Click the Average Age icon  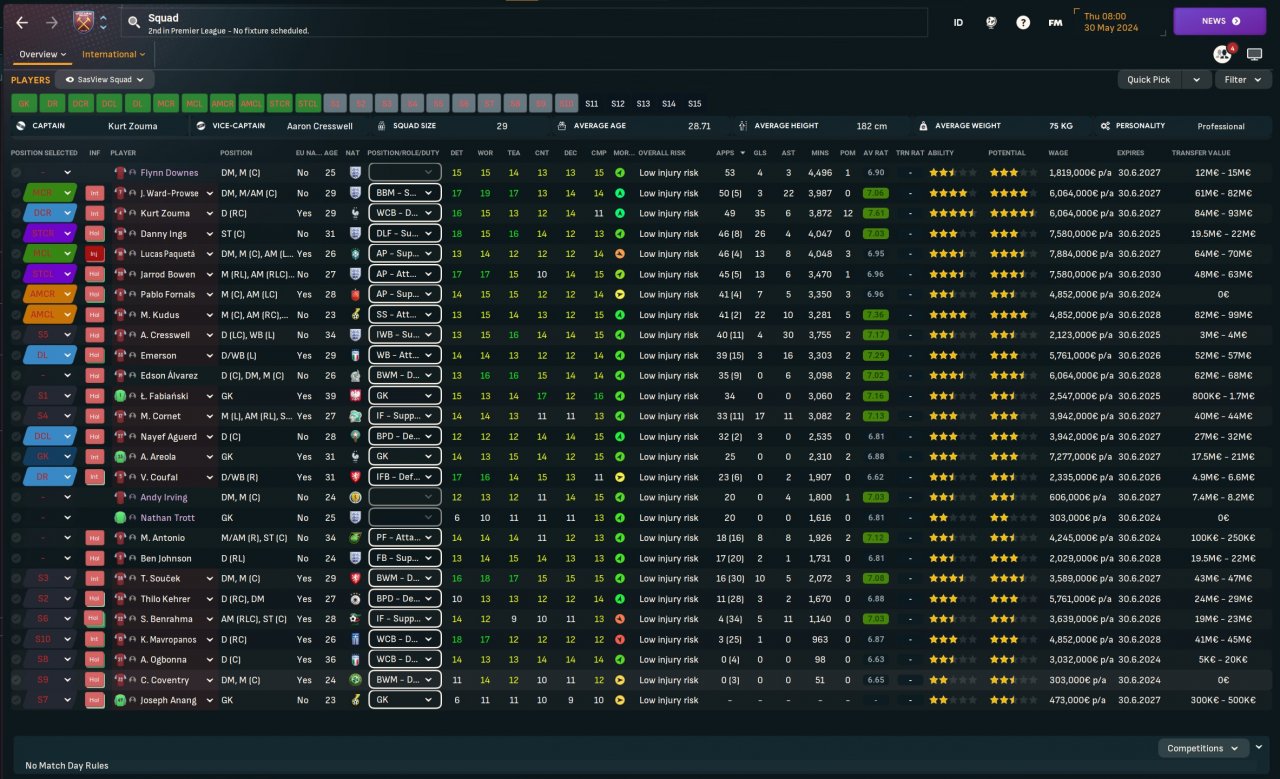click(562, 126)
